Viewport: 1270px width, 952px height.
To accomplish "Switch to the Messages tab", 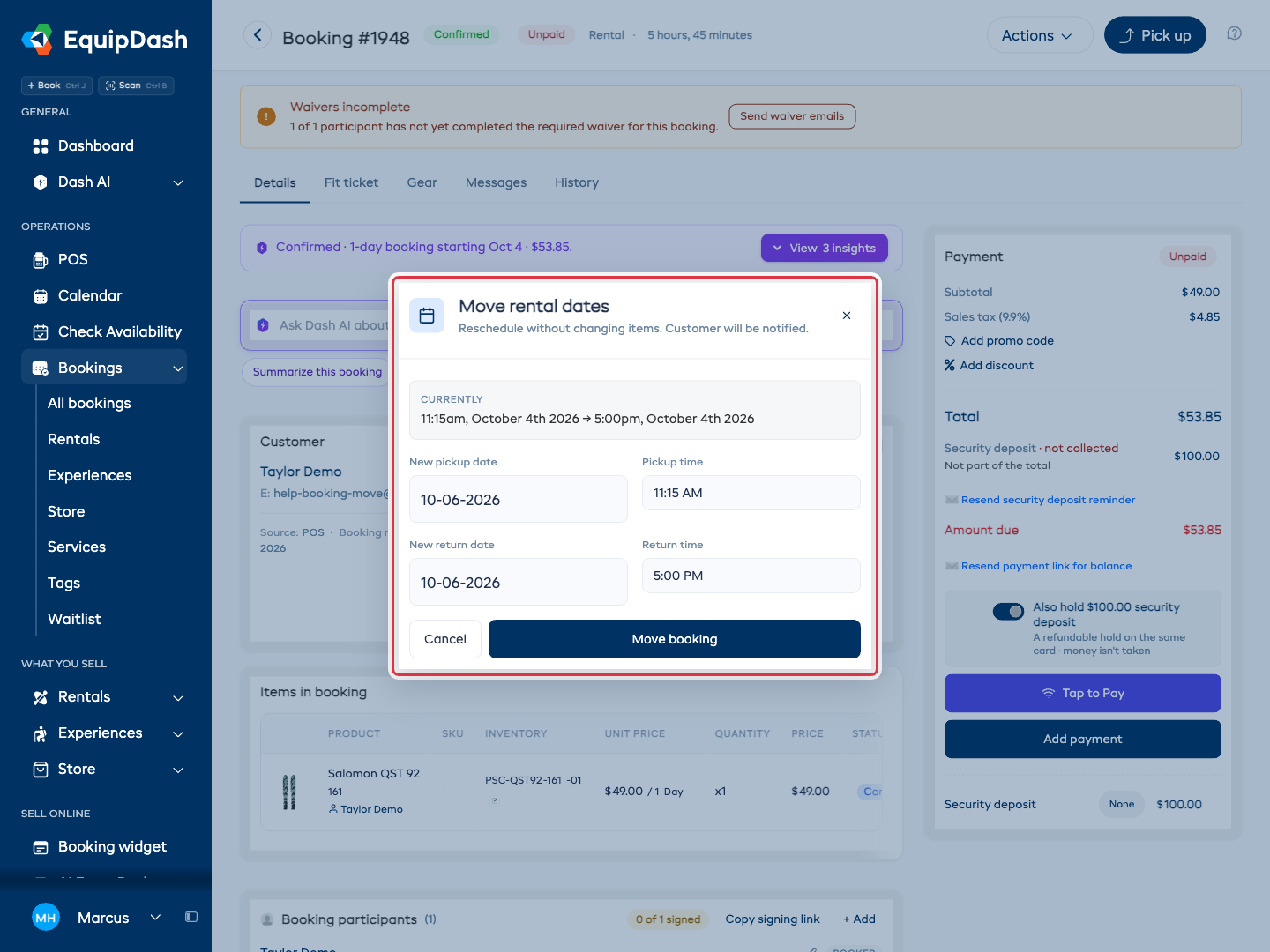I will tap(496, 182).
